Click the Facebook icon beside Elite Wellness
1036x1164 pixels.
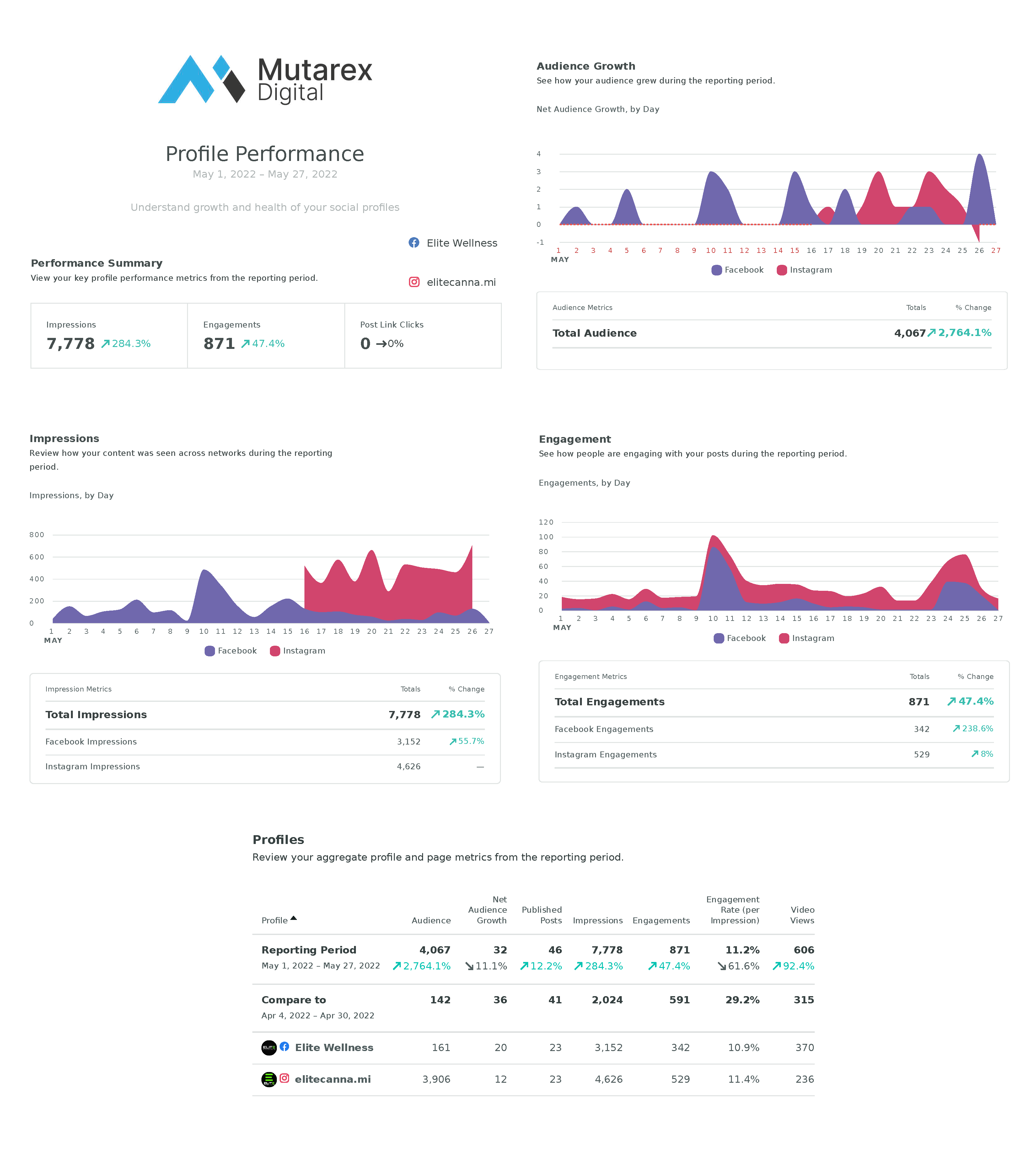coord(414,243)
